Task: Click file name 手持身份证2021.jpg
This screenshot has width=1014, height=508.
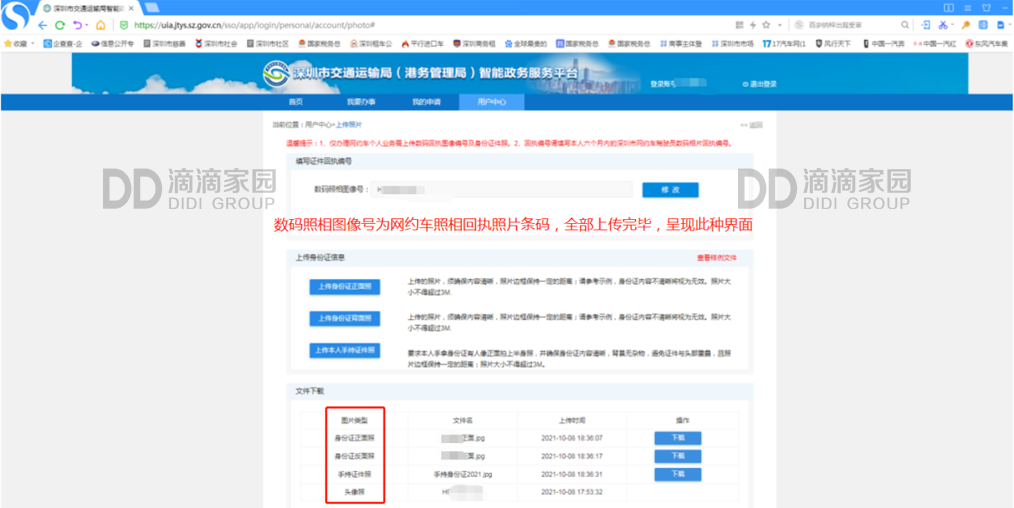Action: 463,474
